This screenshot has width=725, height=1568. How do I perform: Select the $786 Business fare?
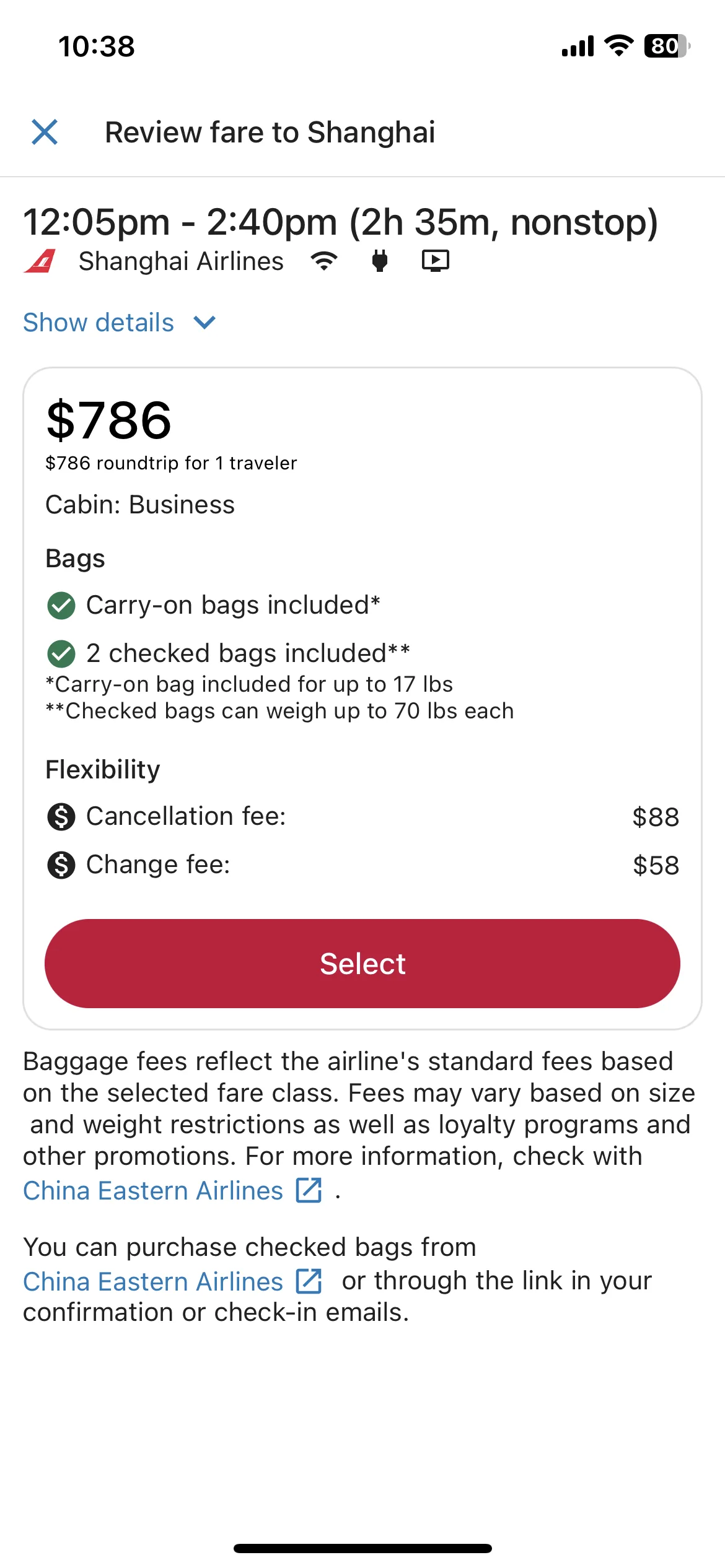tap(362, 964)
